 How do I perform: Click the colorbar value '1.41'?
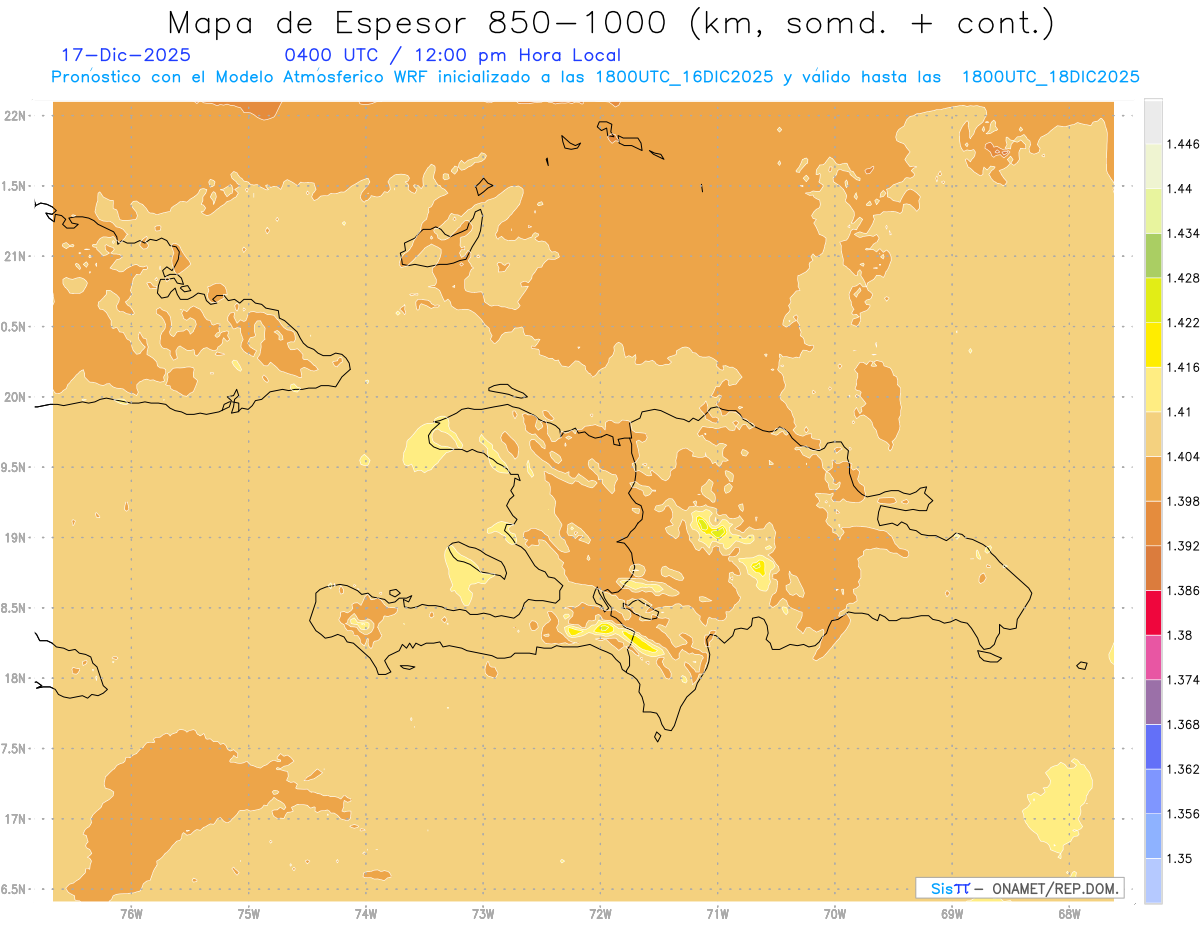click(x=1179, y=412)
